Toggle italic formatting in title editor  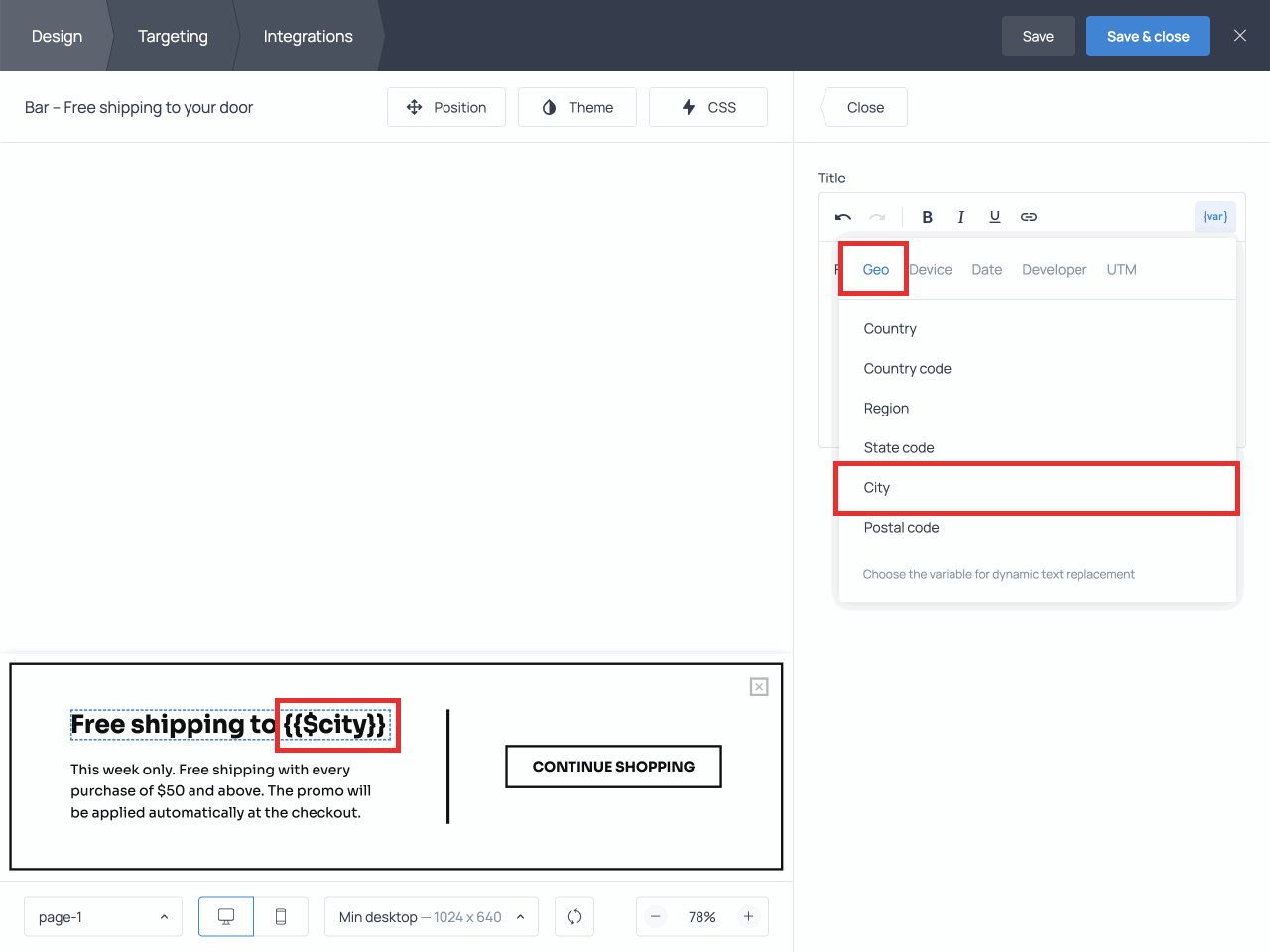[960, 217]
